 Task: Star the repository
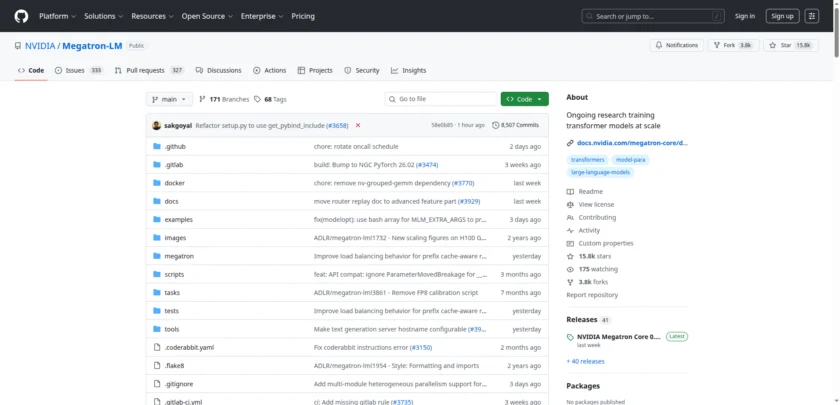coord(791,46)
